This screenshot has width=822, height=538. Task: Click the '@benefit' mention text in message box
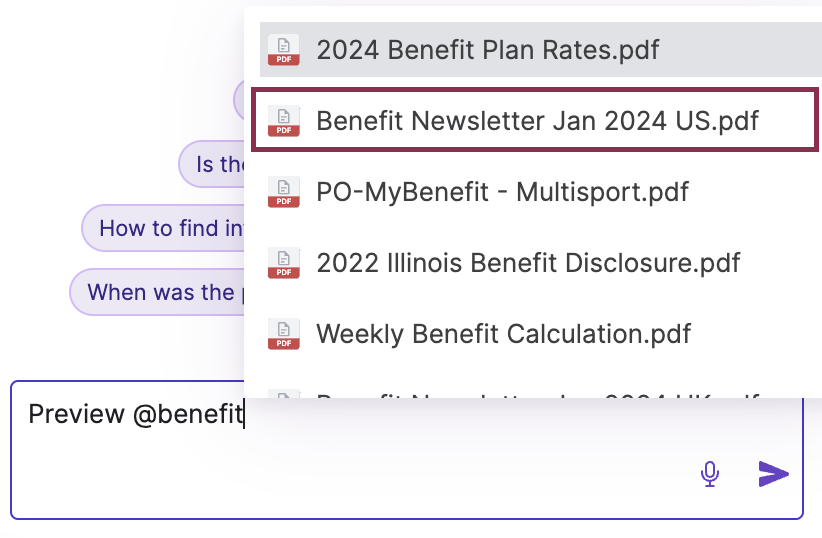coord(188,414)
